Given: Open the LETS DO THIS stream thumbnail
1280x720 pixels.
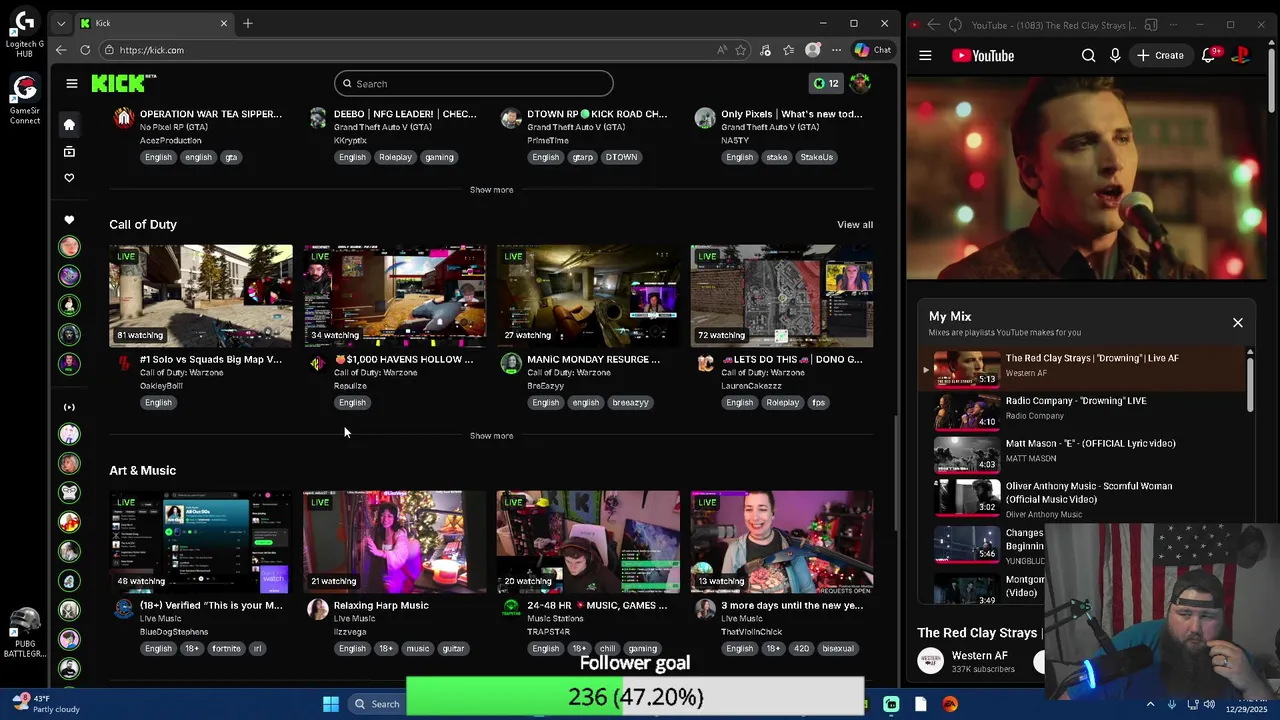Looking at the screenshot, I should 782,296.
